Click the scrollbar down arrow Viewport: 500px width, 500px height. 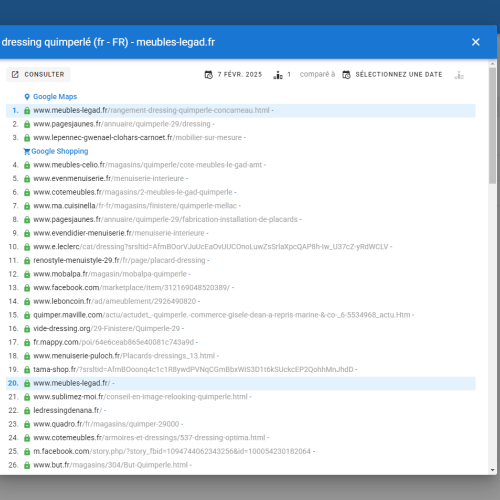493,470
